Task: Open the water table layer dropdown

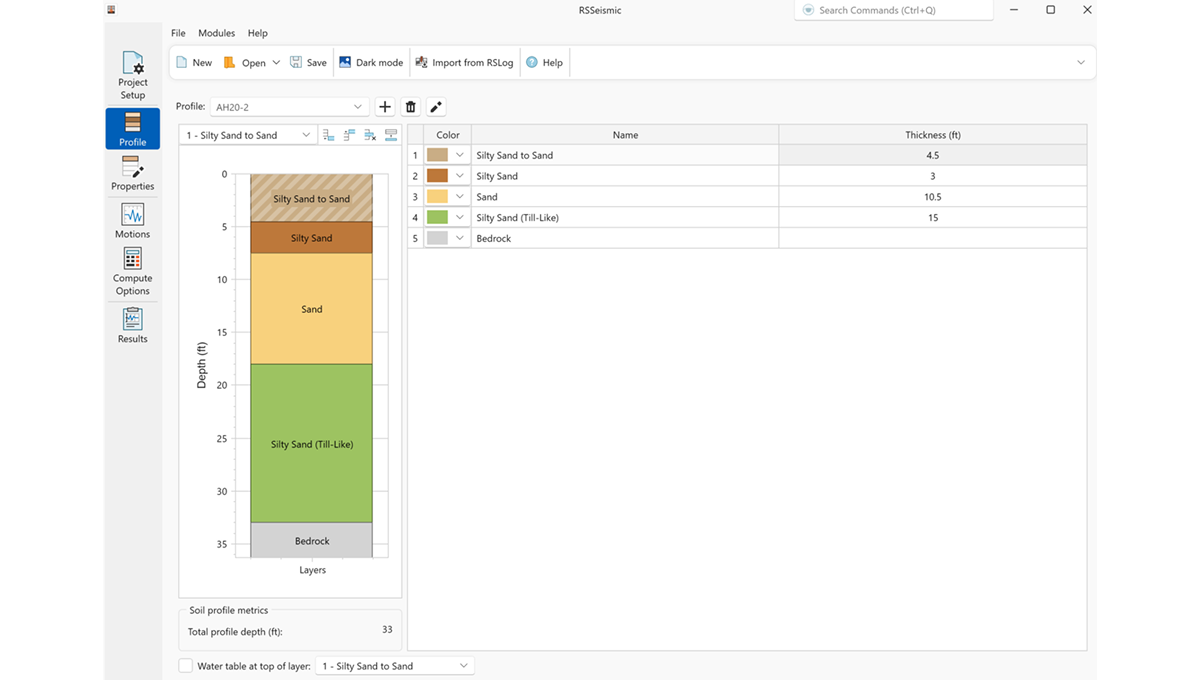Action: point(394,666)
